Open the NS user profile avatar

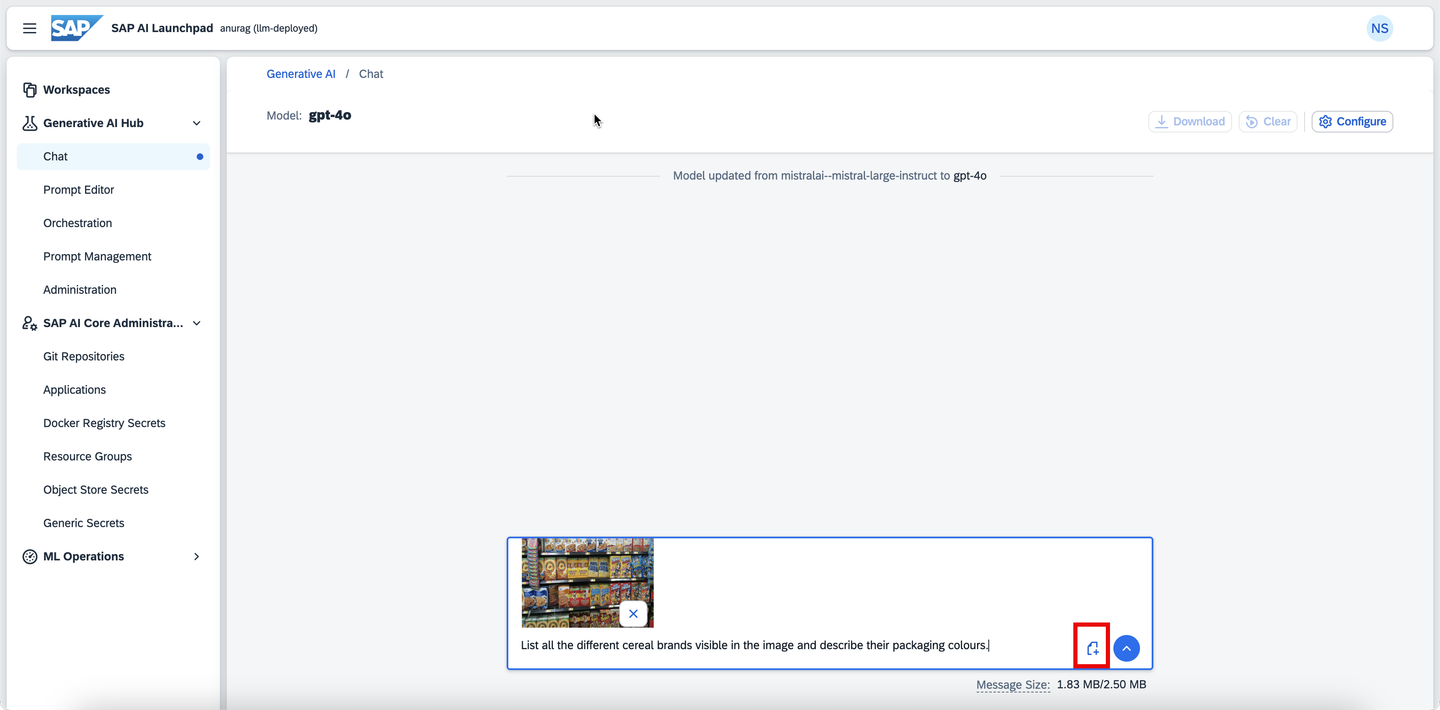(x=1380, y=28)
